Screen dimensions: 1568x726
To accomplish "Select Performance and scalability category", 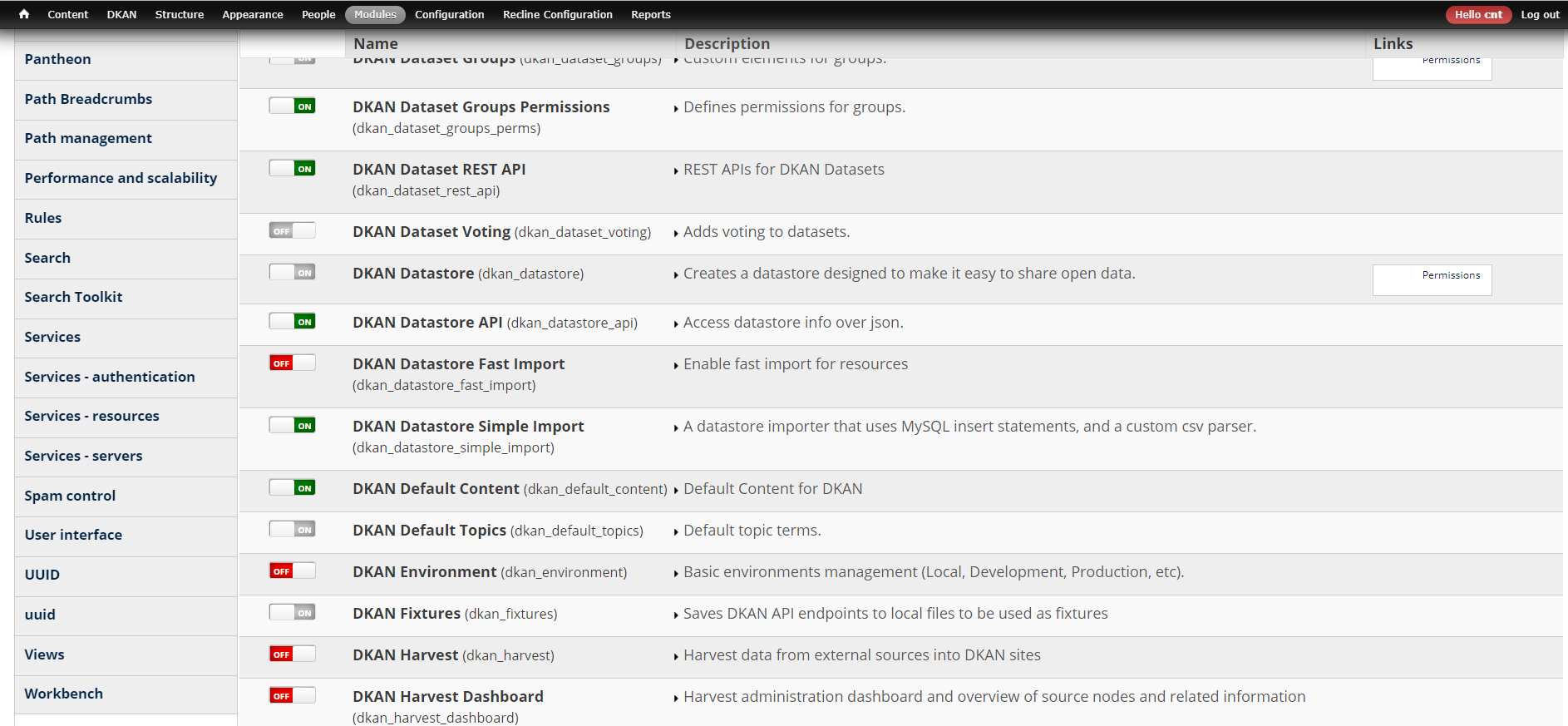I will click(x=126, y=179).
